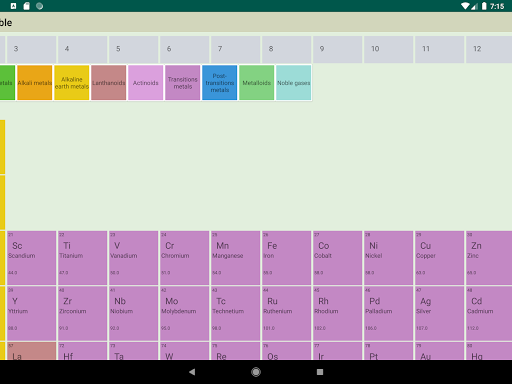
Task: Open the La element tile
Action: [32, 351]
